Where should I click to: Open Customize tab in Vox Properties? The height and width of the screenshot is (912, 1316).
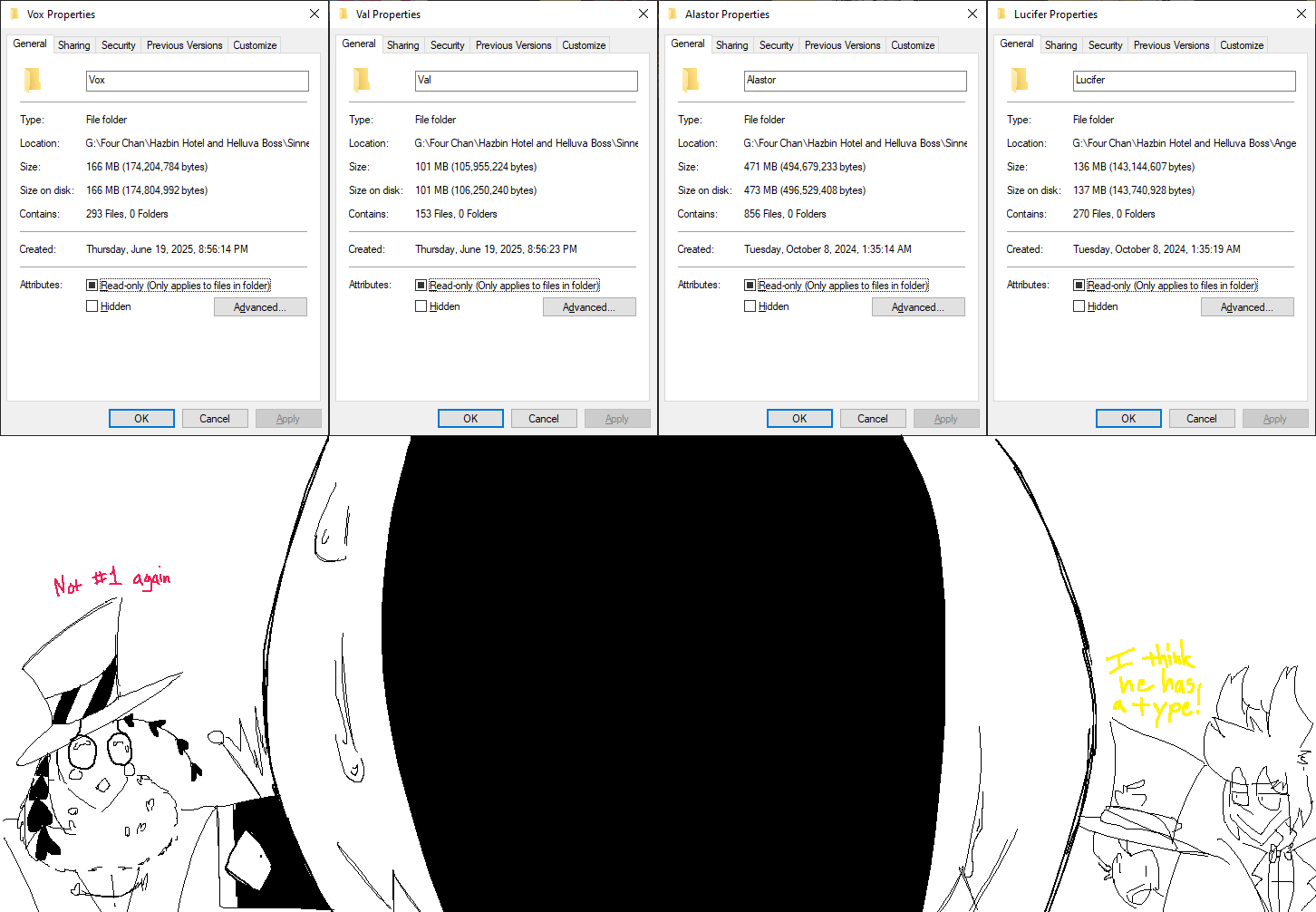[255, 45]
